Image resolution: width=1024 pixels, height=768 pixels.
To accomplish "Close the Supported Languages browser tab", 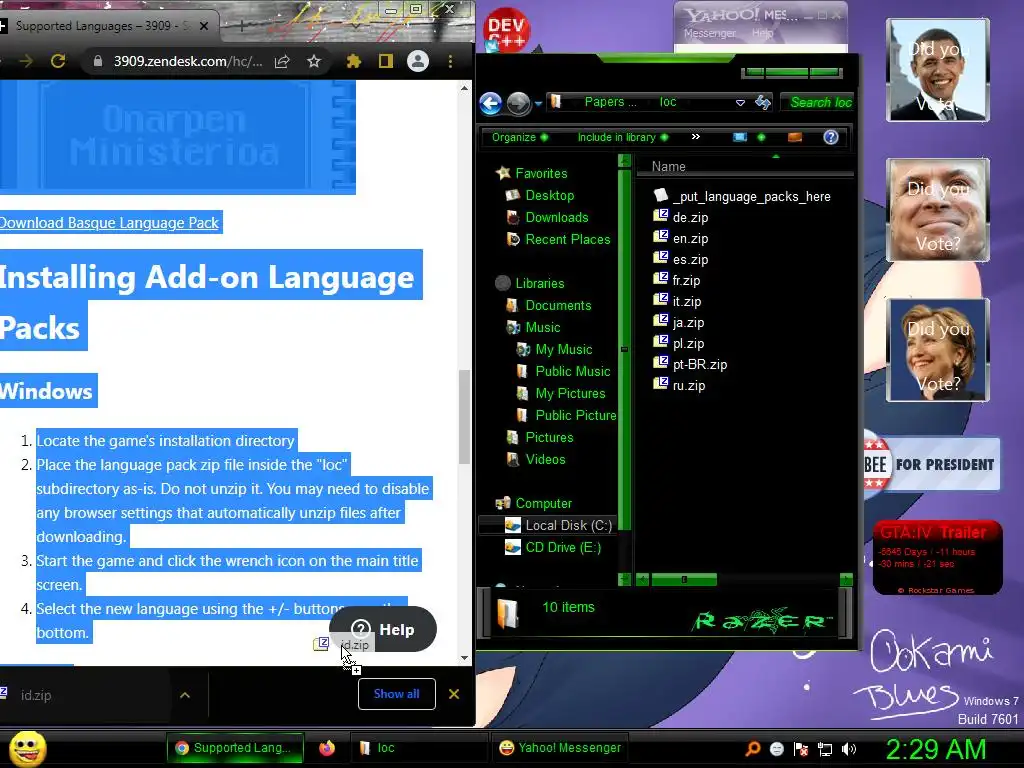I will tap(204, 26).
